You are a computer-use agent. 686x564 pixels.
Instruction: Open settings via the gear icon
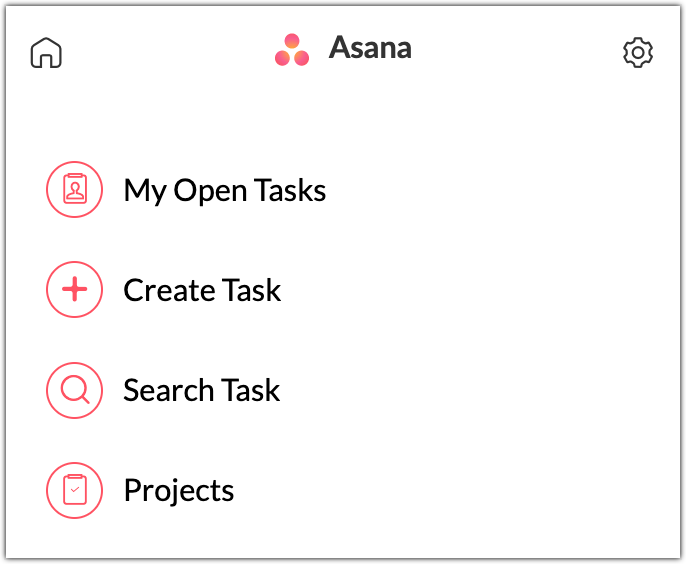pyautogui.click(x=637, y=52)
